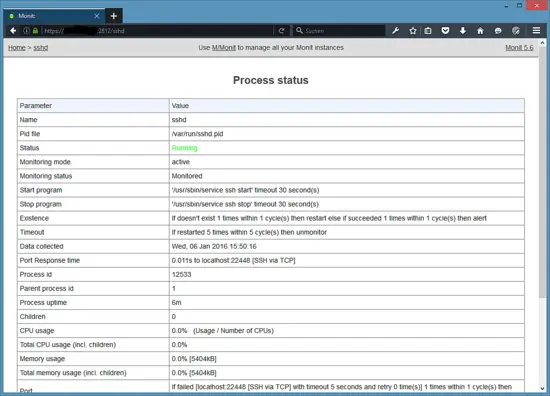Select the /var/run/sshd.pid value

(x=197, y=134)
